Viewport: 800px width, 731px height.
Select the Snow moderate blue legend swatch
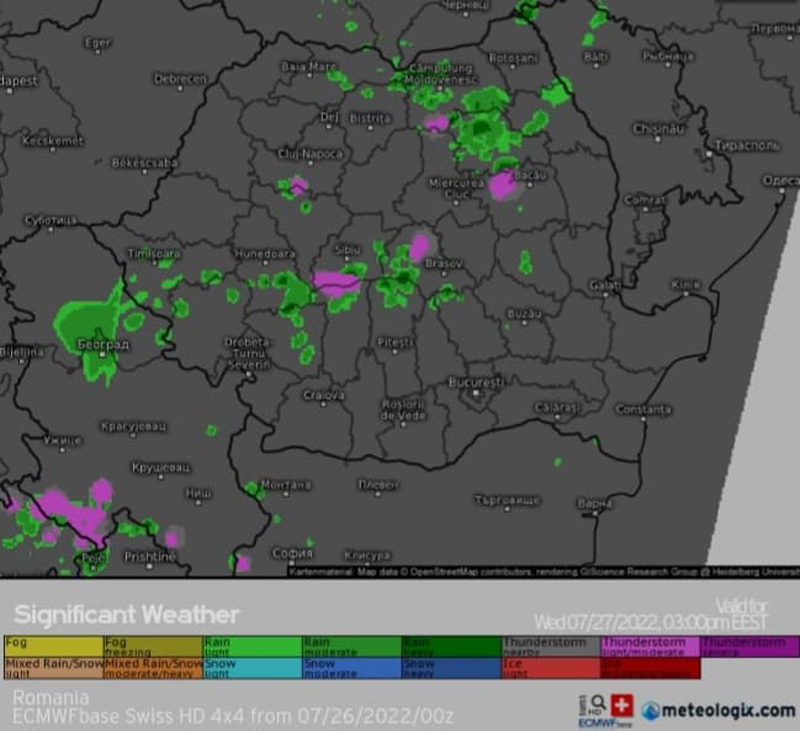click(x=352, y=668)
